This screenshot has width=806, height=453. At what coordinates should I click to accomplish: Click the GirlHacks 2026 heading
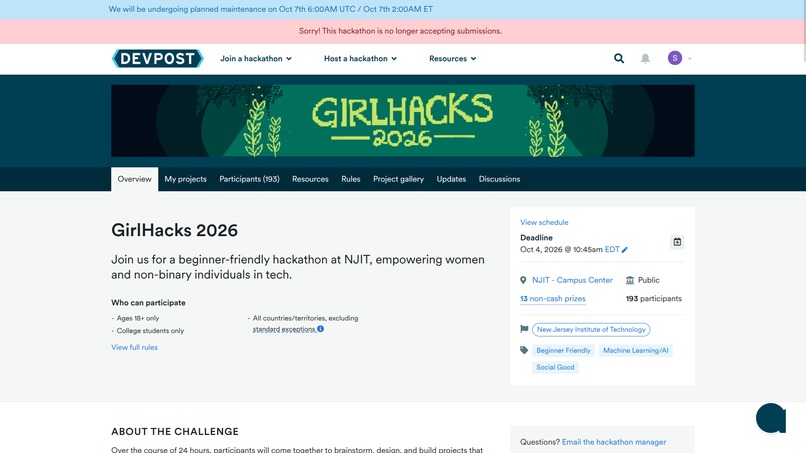point(174,230)
